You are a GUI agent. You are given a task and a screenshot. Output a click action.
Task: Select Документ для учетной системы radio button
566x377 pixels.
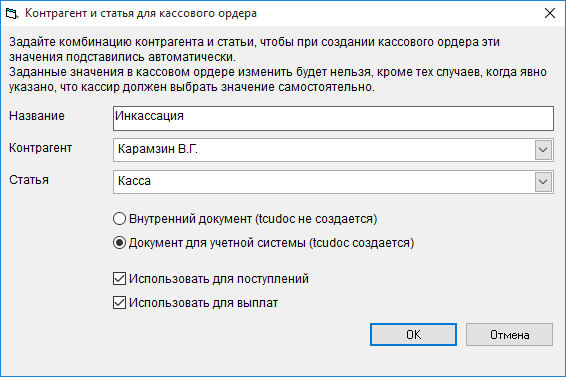pyautogui.click(x=119, y=243)
